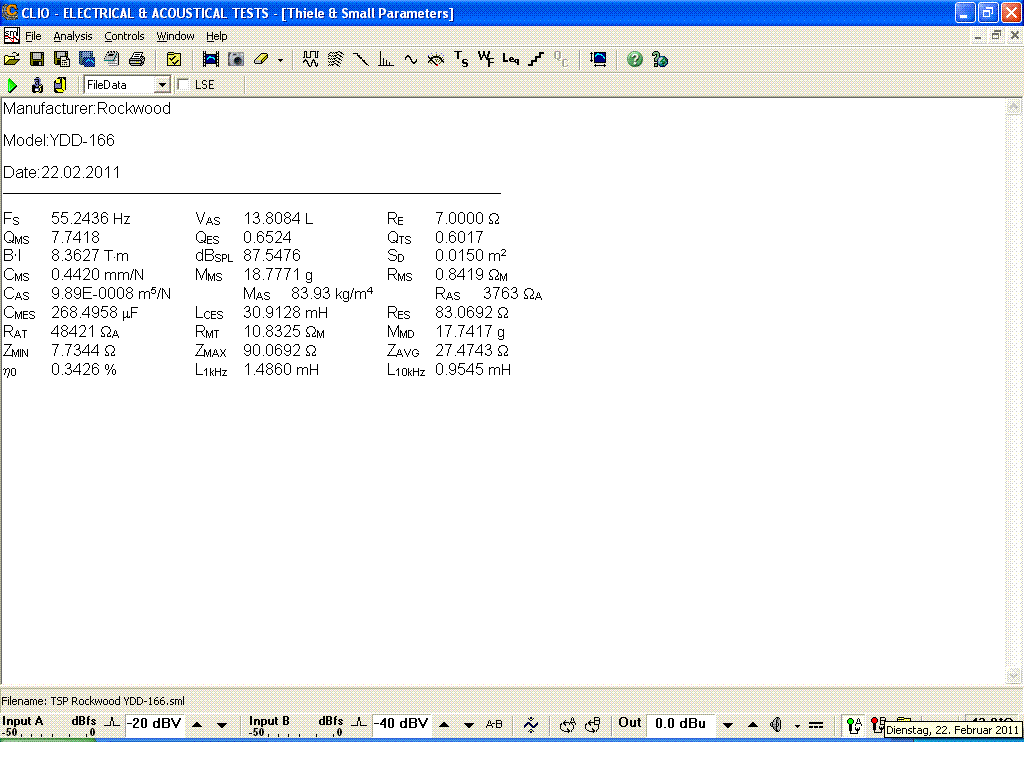This screenshot has width=1024, height=768.
Task: Decrease output level with down arrow
Action: pos(728,725)
